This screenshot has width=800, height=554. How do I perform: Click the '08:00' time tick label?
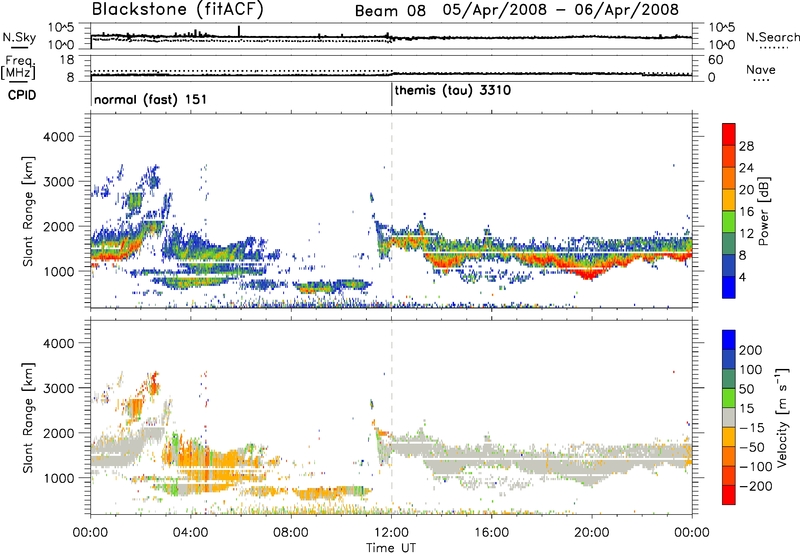291,533
